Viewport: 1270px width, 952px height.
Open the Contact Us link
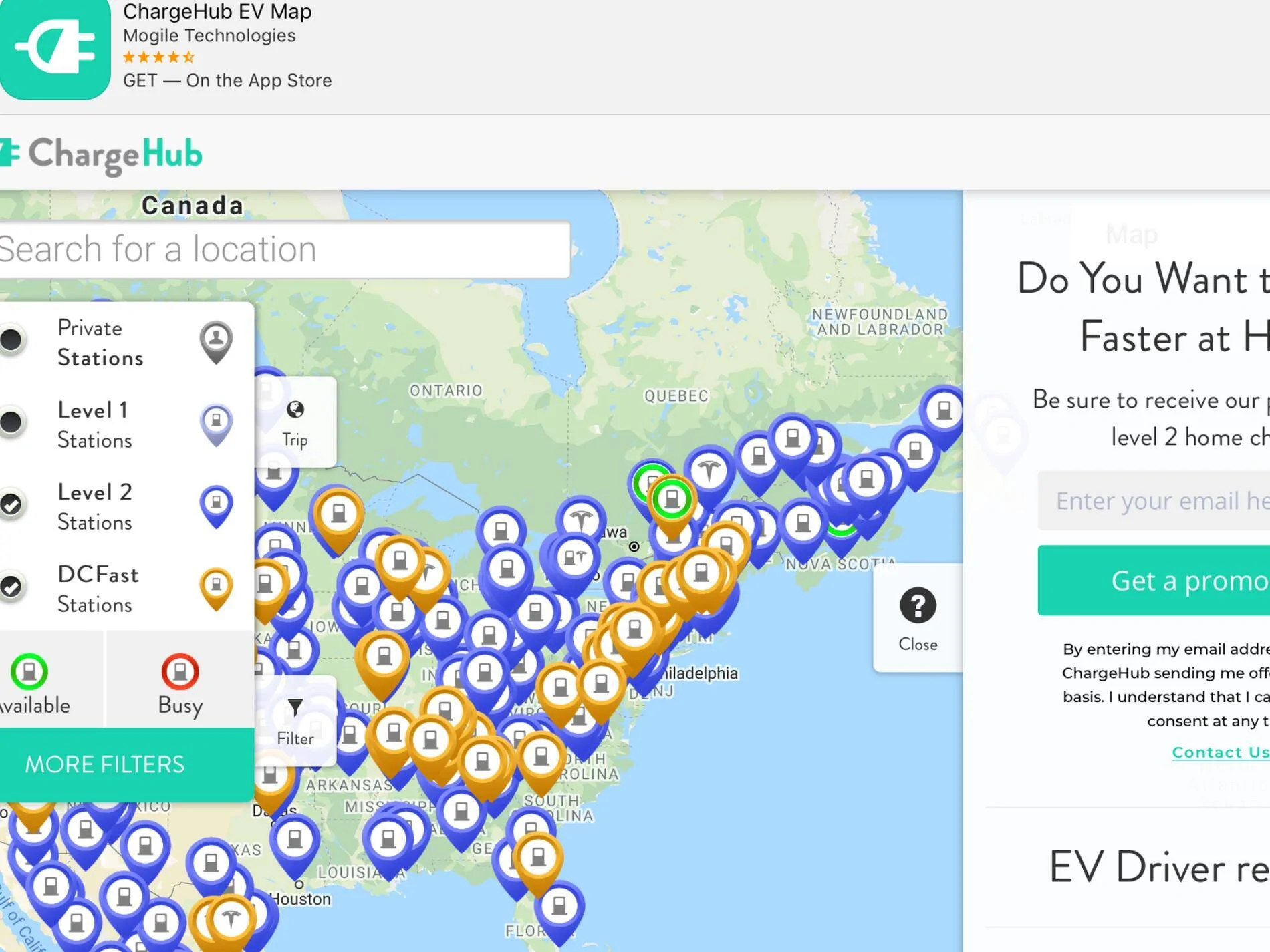click(1221, 752)
